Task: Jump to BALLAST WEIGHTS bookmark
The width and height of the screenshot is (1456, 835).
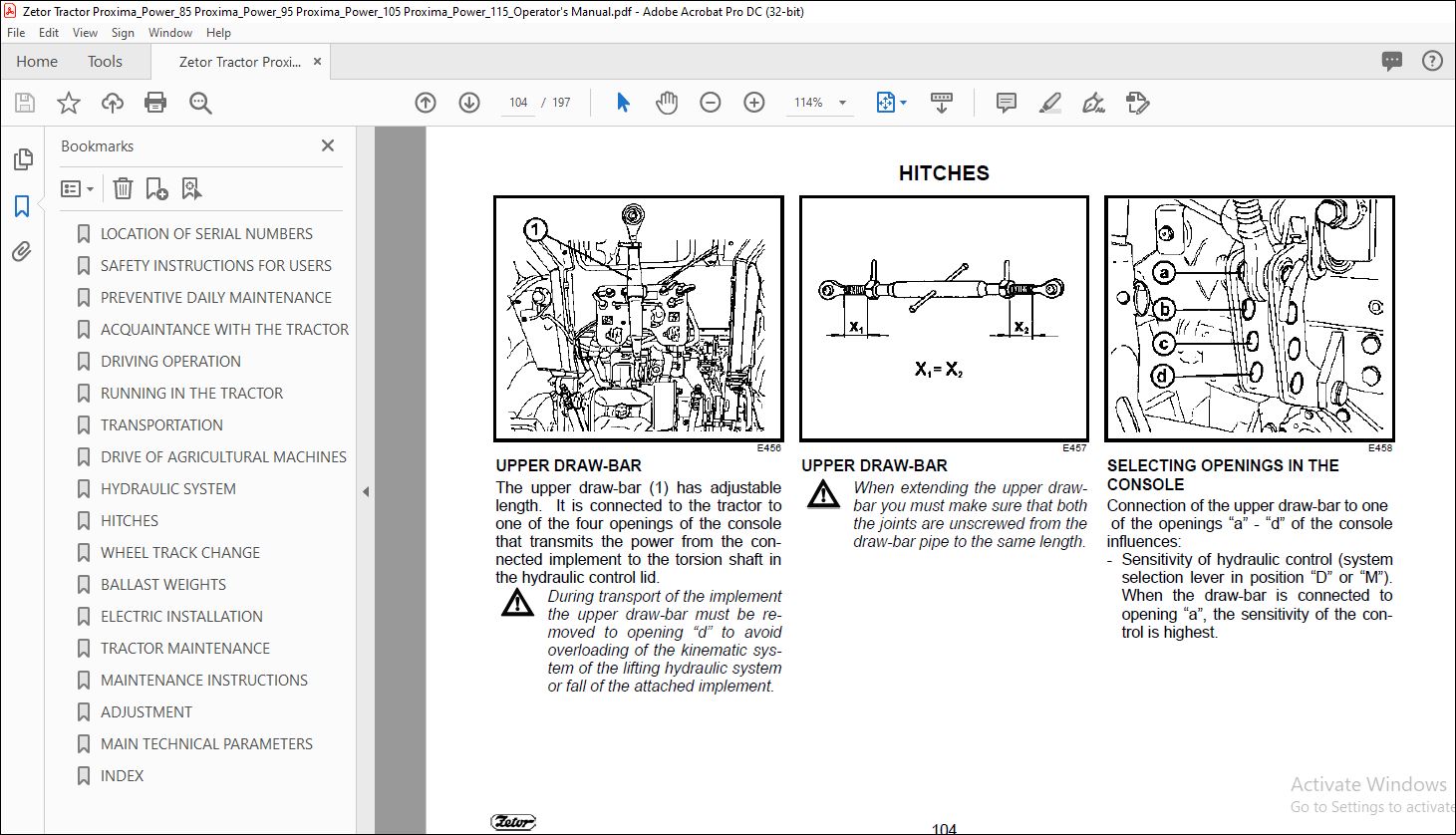Action: coord(163,585)
